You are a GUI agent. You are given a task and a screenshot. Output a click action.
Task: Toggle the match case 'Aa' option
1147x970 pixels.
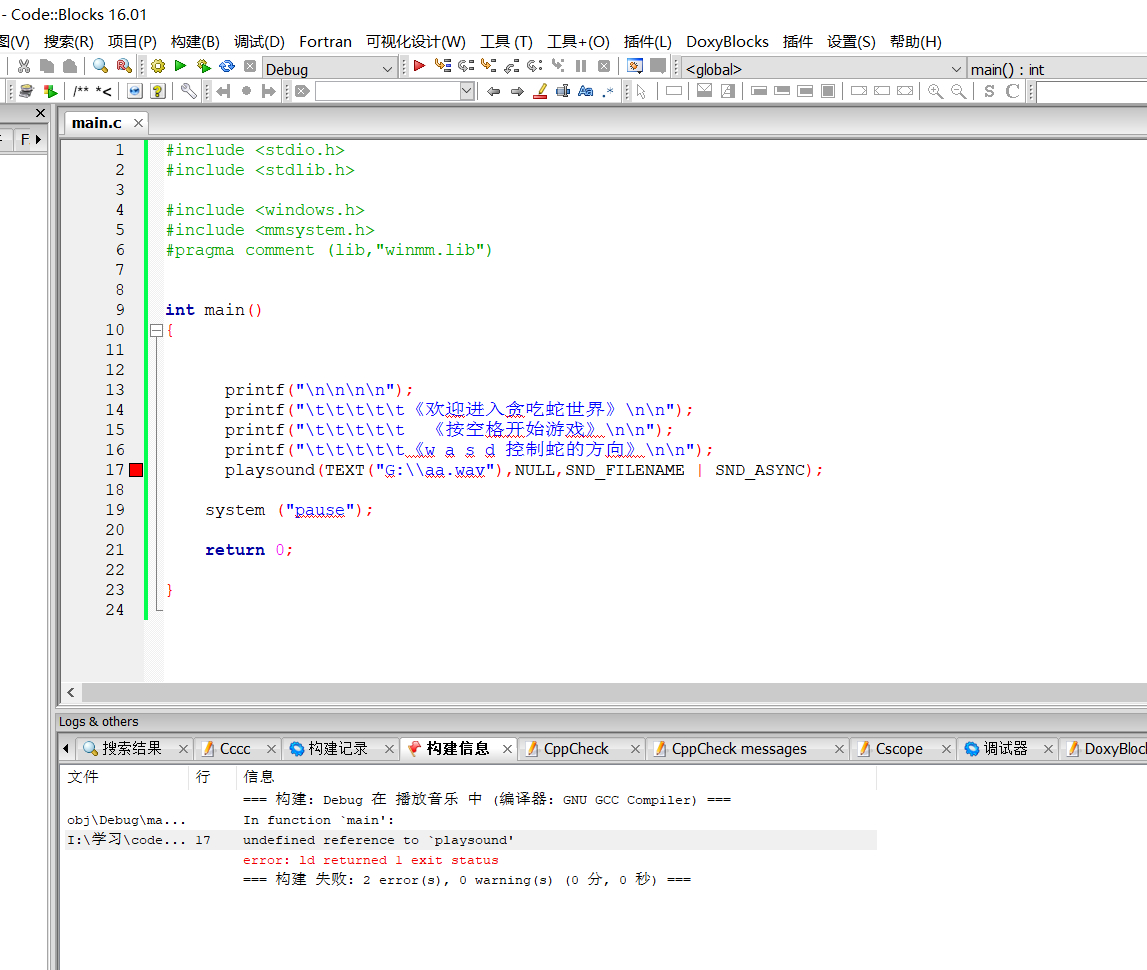pyautogui.click(x=585, y=91)
